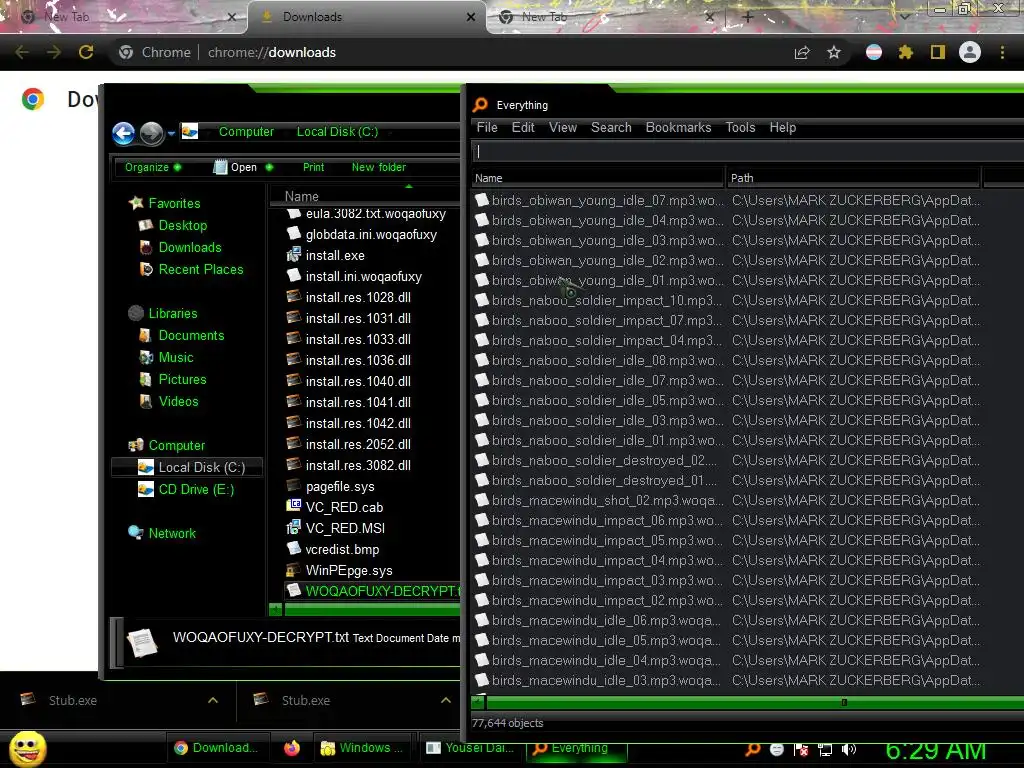Click the Explorer file list horizontal scrollbar
Viewport: 1024px width, 768px height.
(372, 609)
